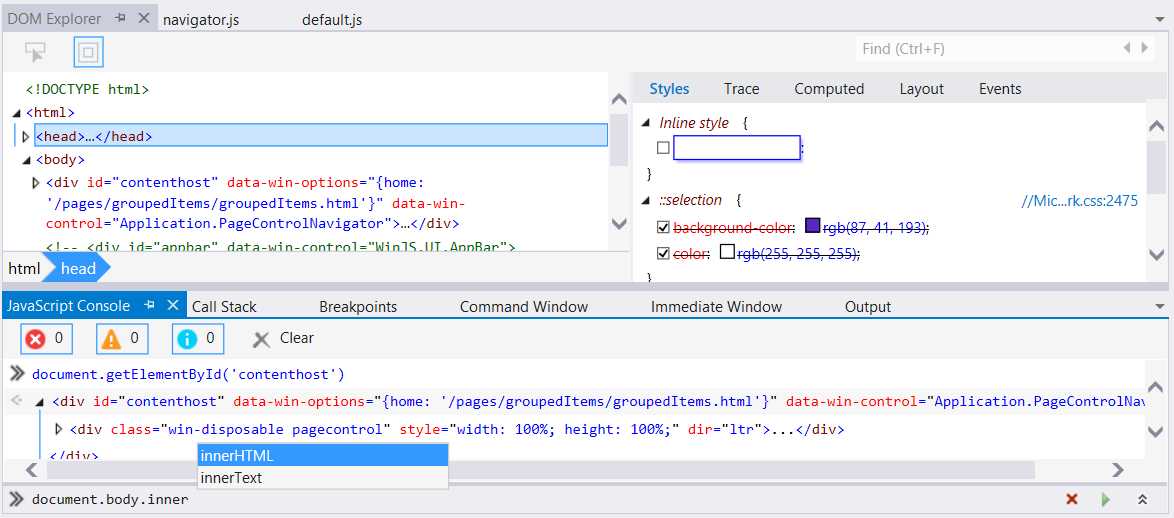Open the //Mic...rk.css:2475 source link
Screen dimensions: 1174x518
pos(1080,201)
